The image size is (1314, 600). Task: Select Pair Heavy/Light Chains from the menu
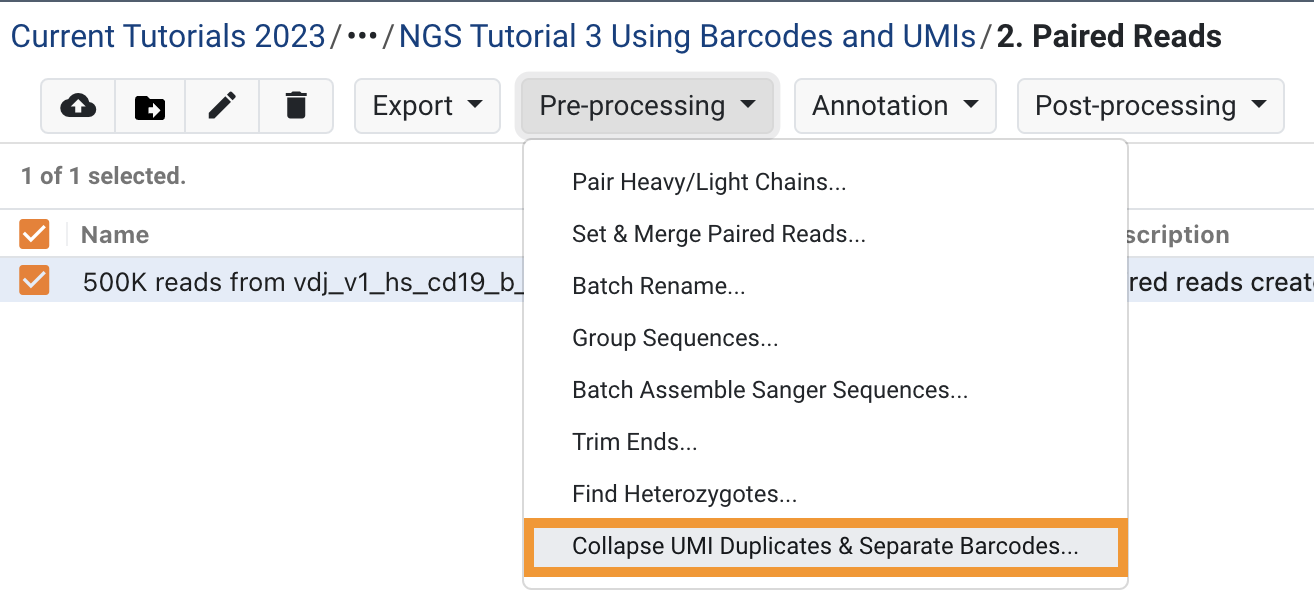(x=709, y=182)
